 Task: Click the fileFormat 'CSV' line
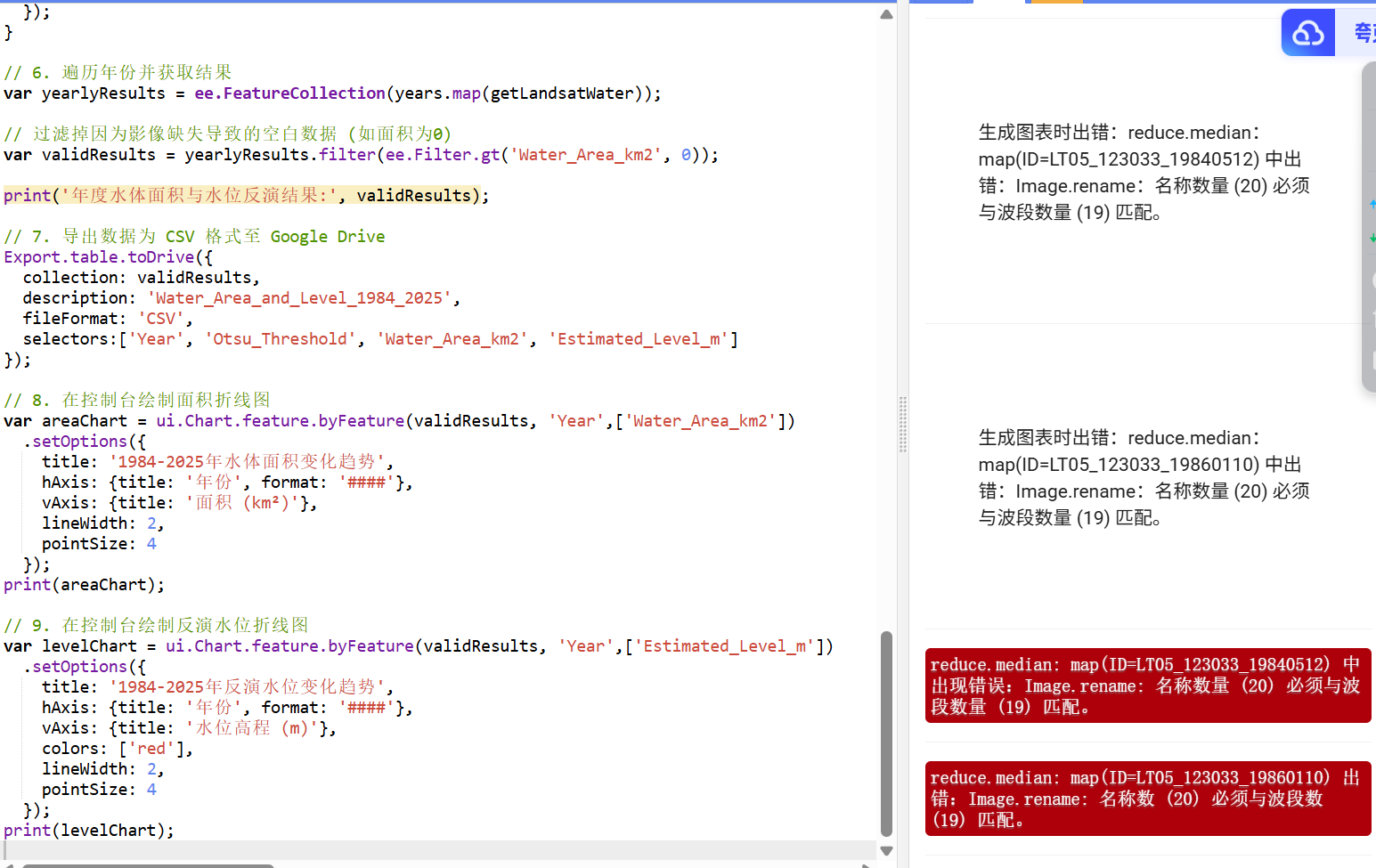coord(108,319)
